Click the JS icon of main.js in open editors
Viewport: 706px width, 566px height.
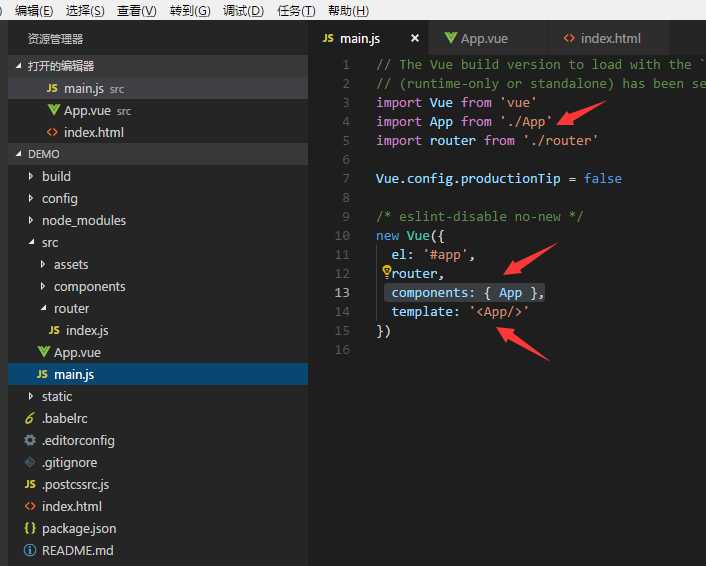point(52,88)
